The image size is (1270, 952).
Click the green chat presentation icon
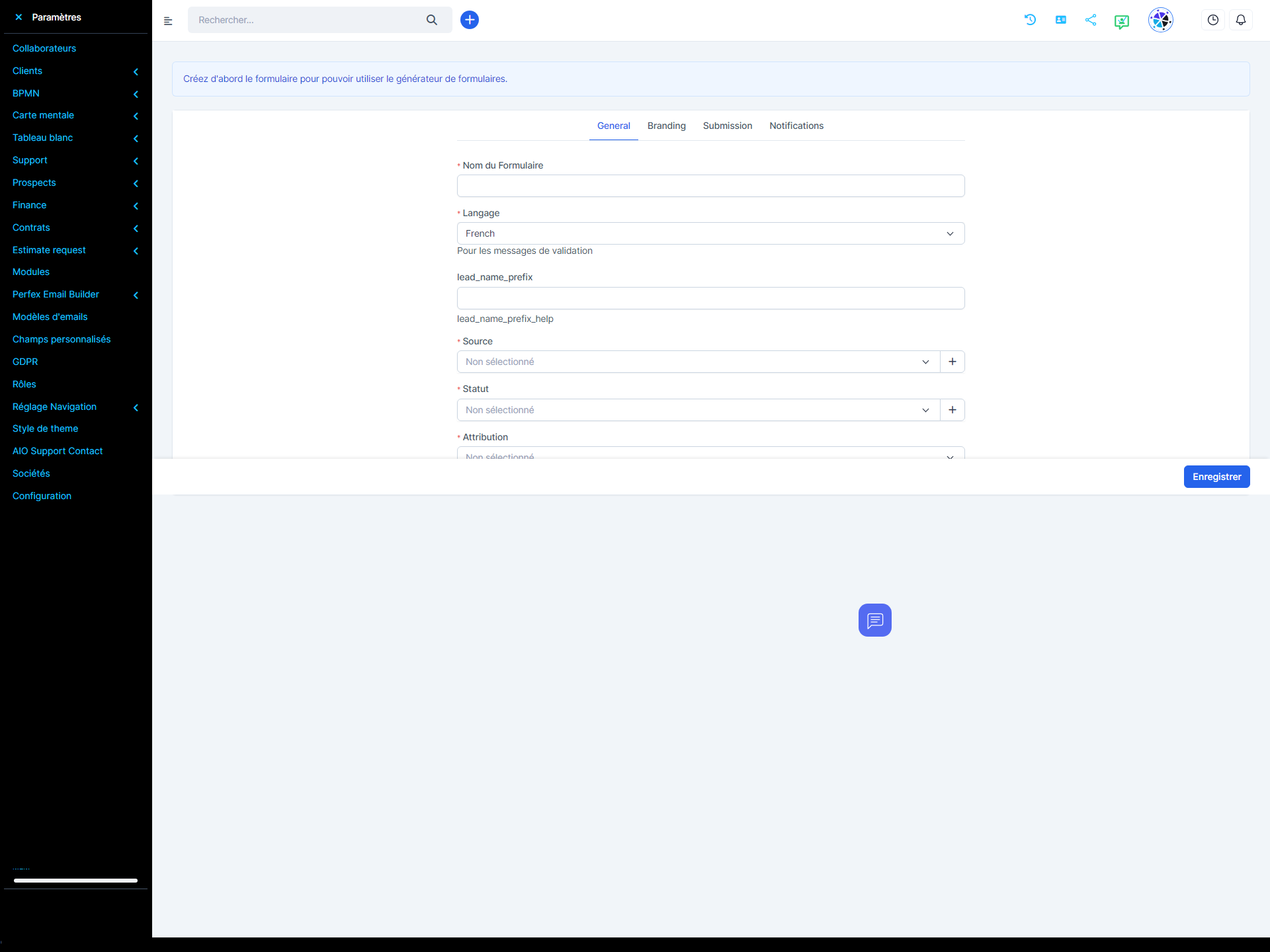[x=1122, y=22]
